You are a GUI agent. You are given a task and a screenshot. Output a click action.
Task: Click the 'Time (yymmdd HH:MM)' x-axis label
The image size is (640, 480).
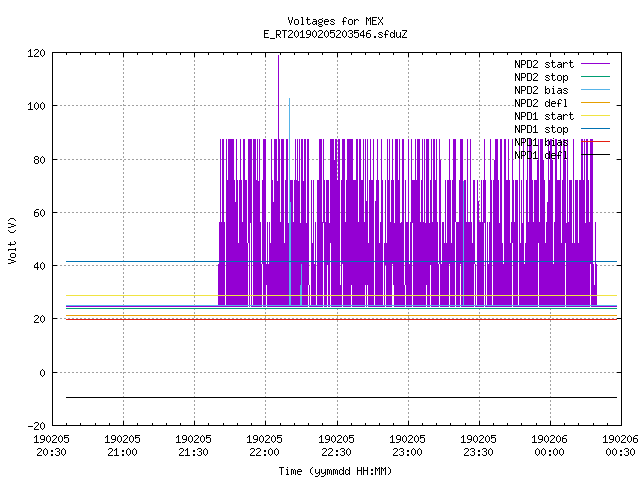pos(335,471)
